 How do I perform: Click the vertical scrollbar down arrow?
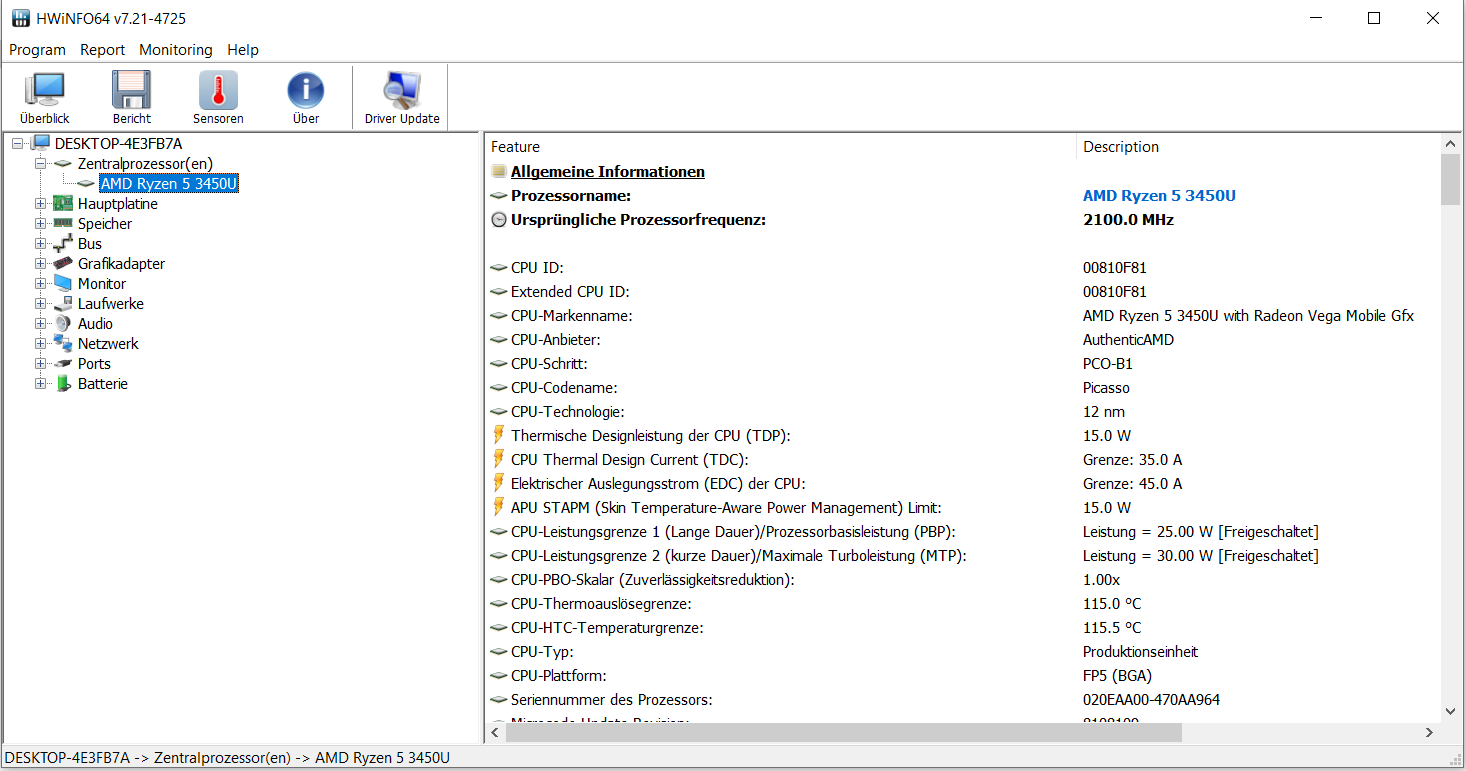[1450, 711]
